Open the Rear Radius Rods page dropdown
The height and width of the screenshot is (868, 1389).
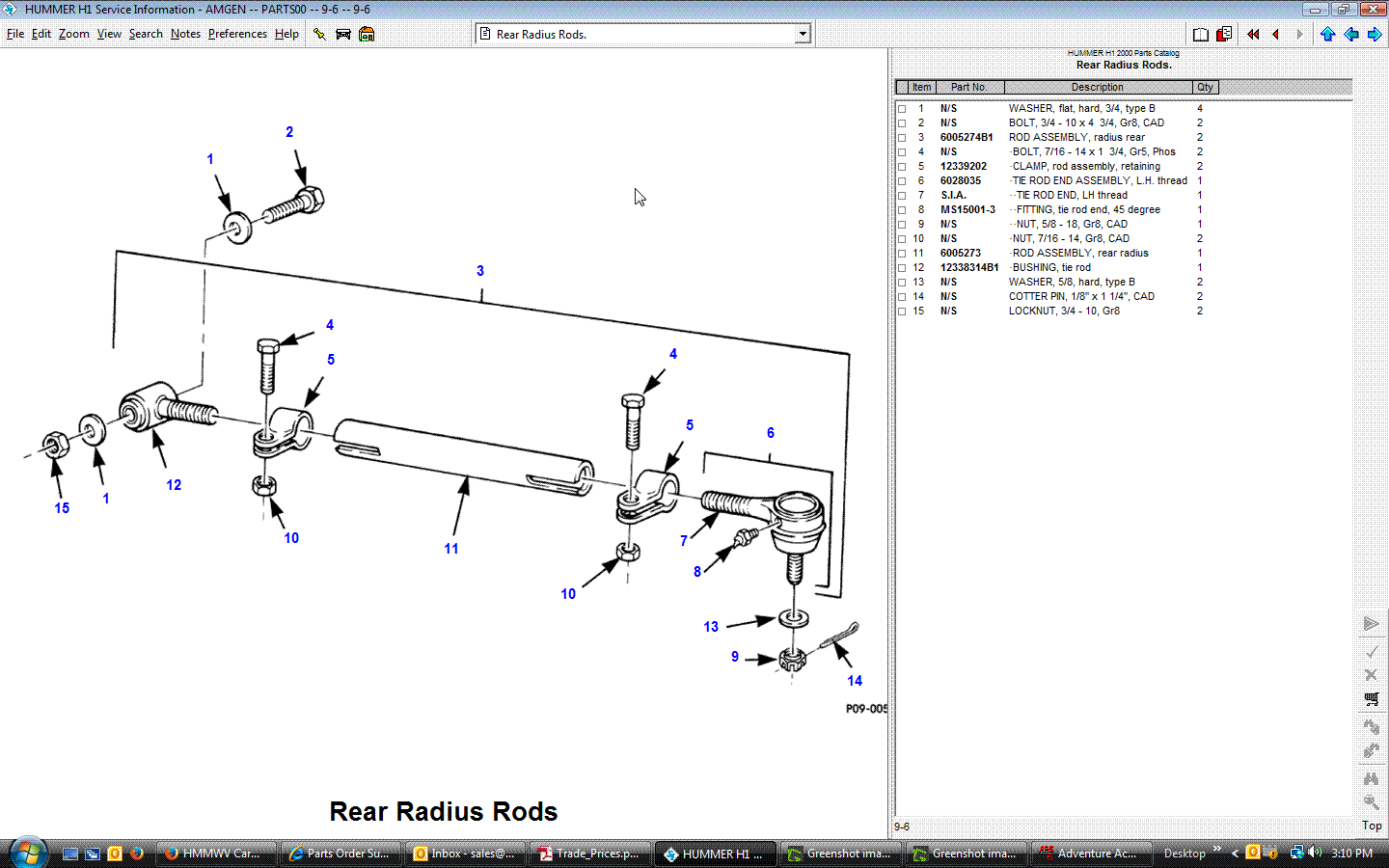pyautogui.click(x=803, y=34)
